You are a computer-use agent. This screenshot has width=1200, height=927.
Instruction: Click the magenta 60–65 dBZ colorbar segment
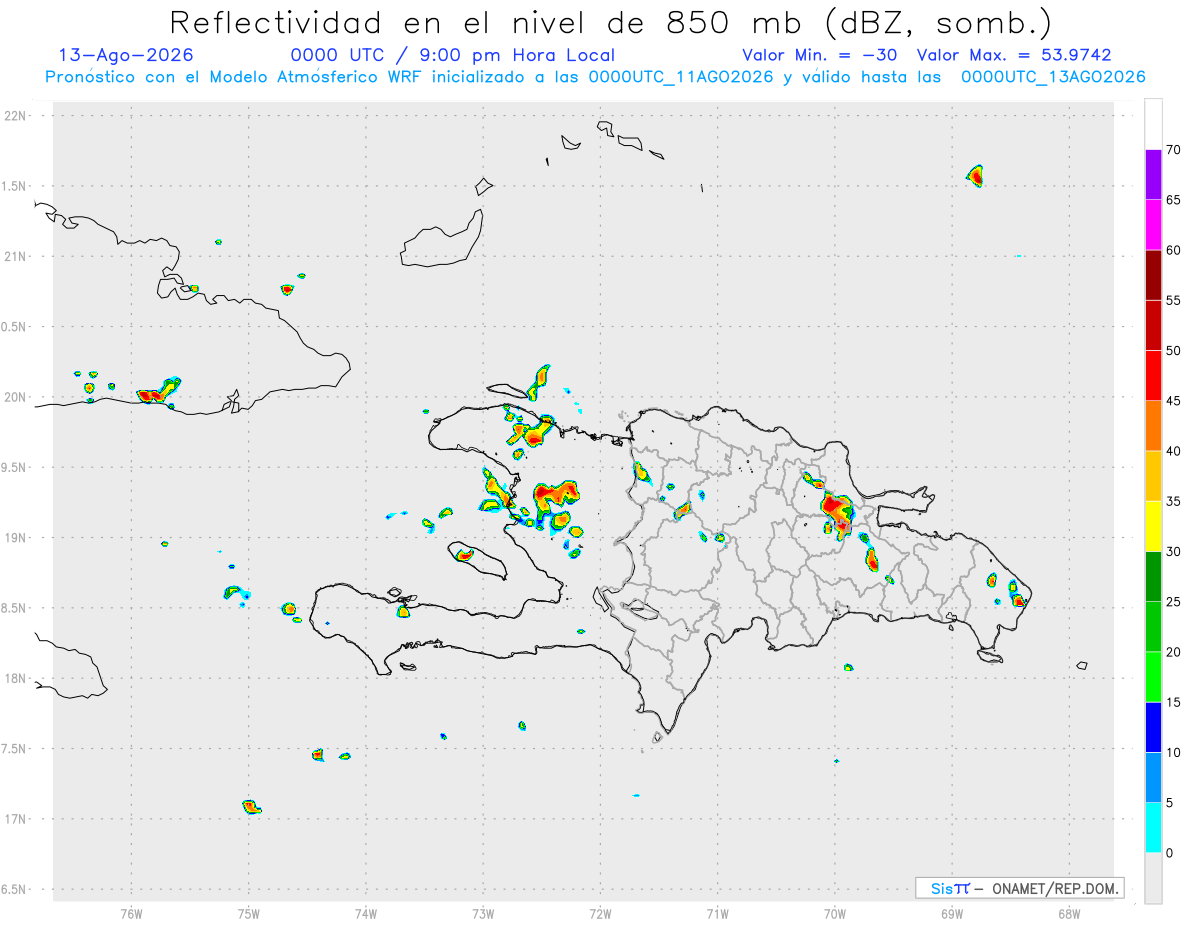click(x=1153, y=224)
